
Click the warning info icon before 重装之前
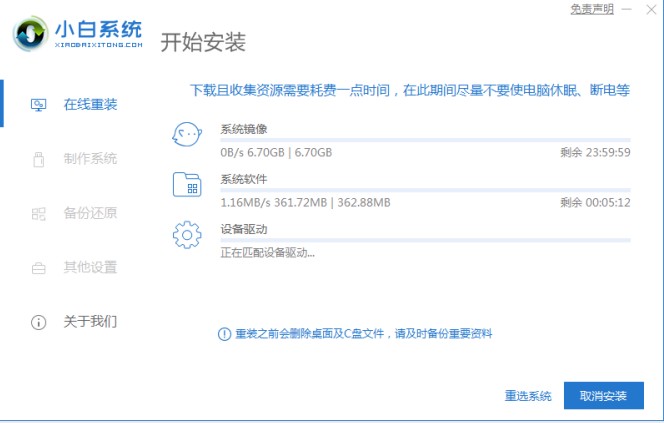[224, 334]
